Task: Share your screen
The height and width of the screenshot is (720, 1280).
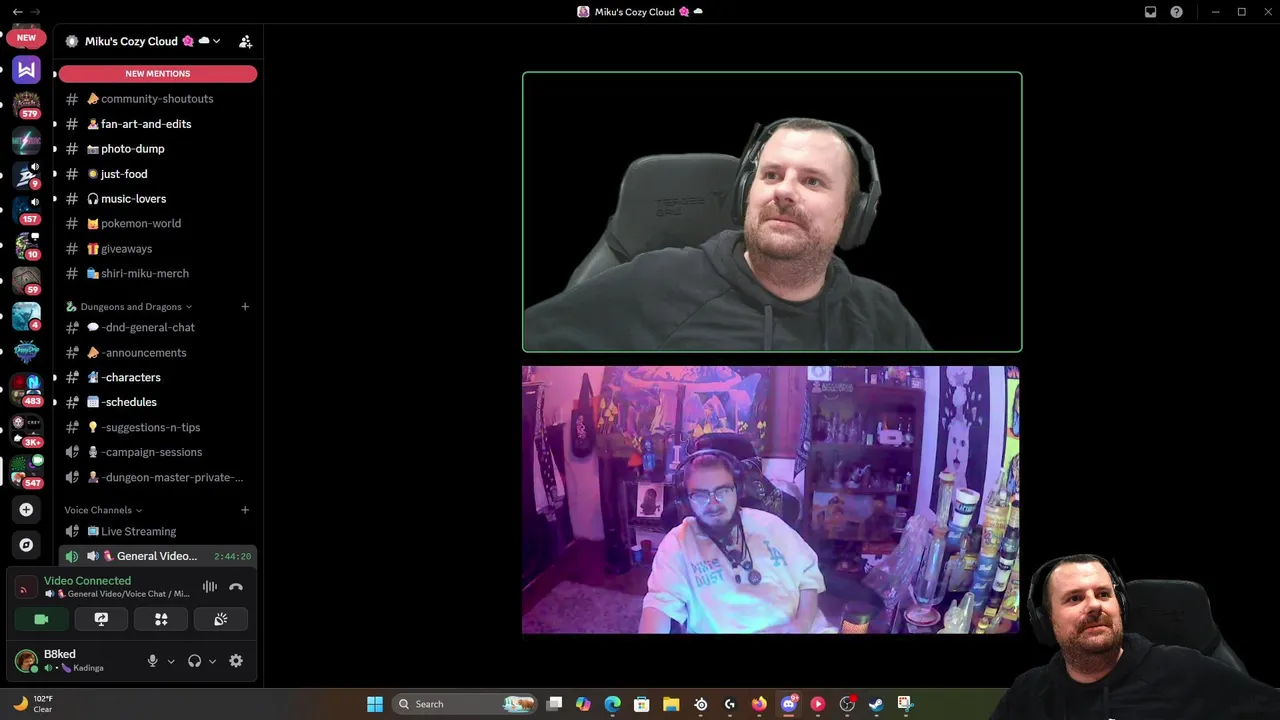Action: (x=101, y=619)
